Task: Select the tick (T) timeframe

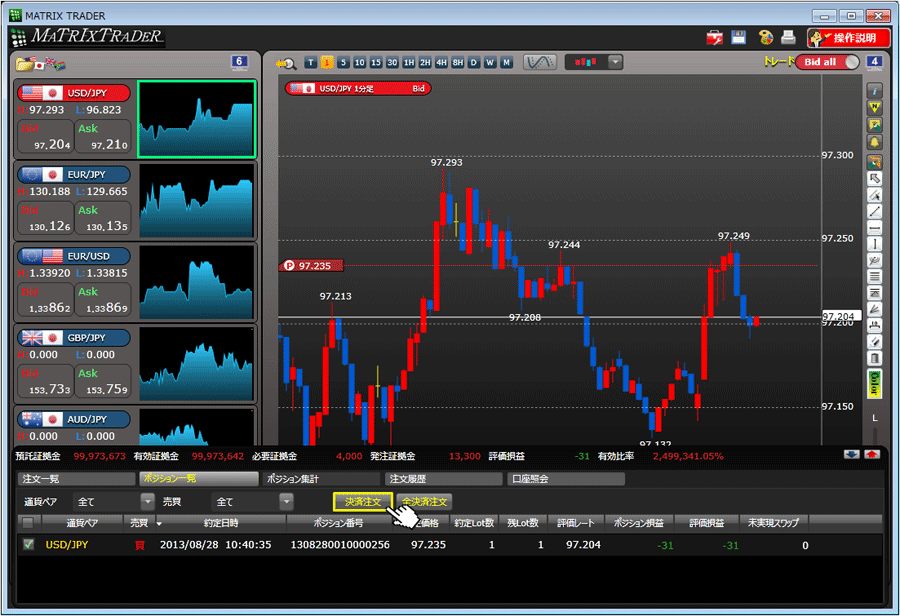Action: pyautogui.click(x=311, y=63)
